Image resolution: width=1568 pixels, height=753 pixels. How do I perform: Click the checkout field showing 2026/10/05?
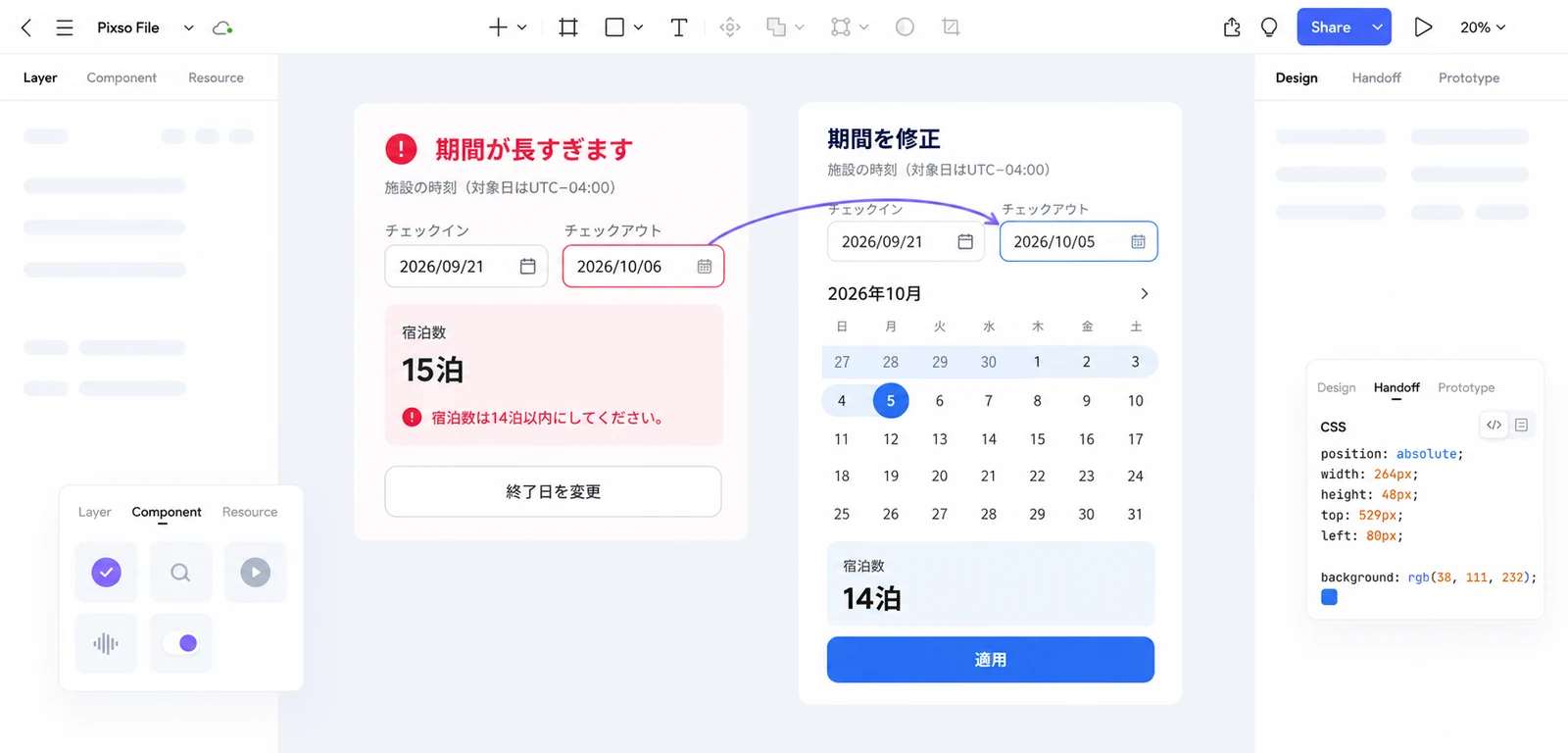(x=1078, y=241)
